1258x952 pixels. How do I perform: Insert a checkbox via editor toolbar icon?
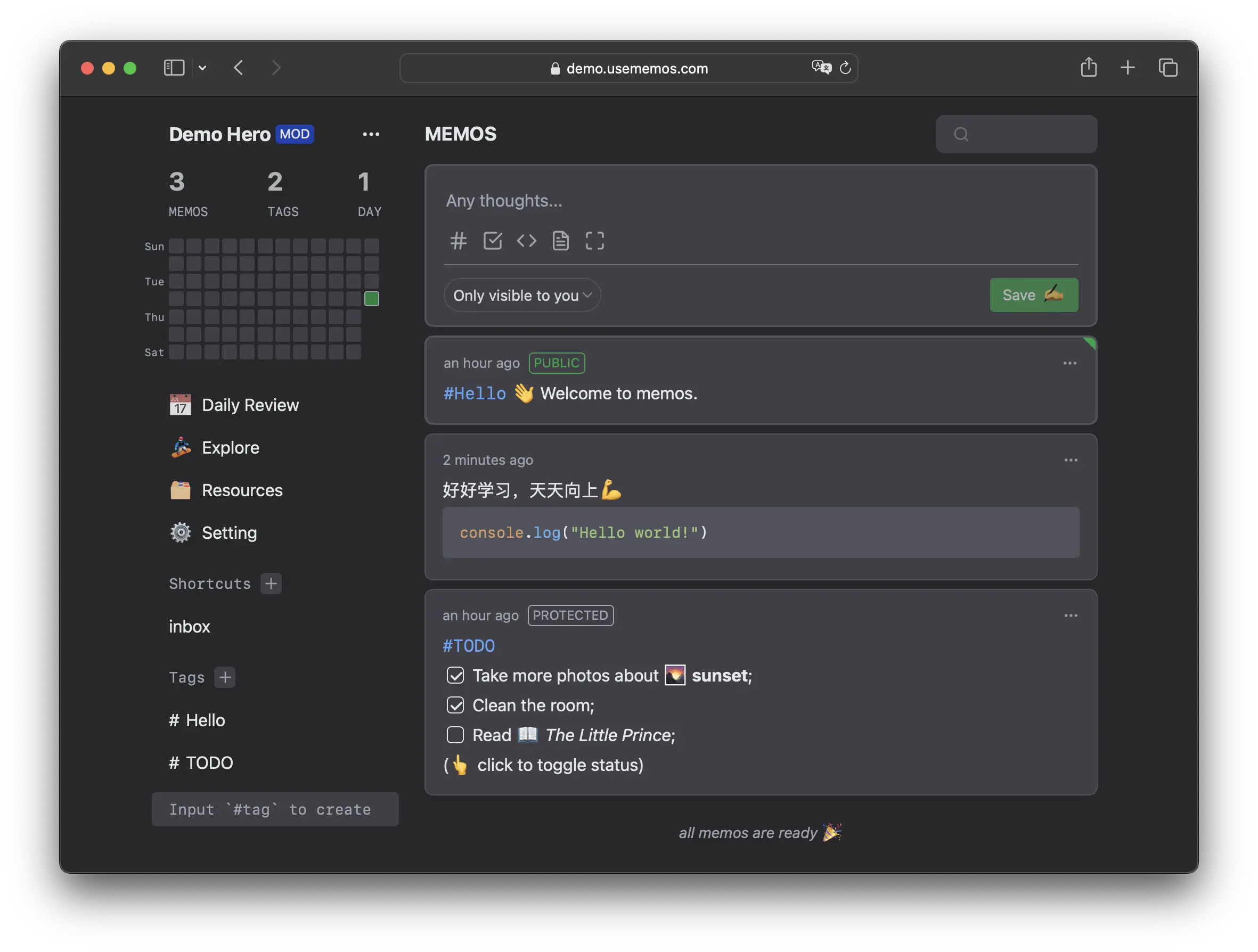click(x=493, y=241)
